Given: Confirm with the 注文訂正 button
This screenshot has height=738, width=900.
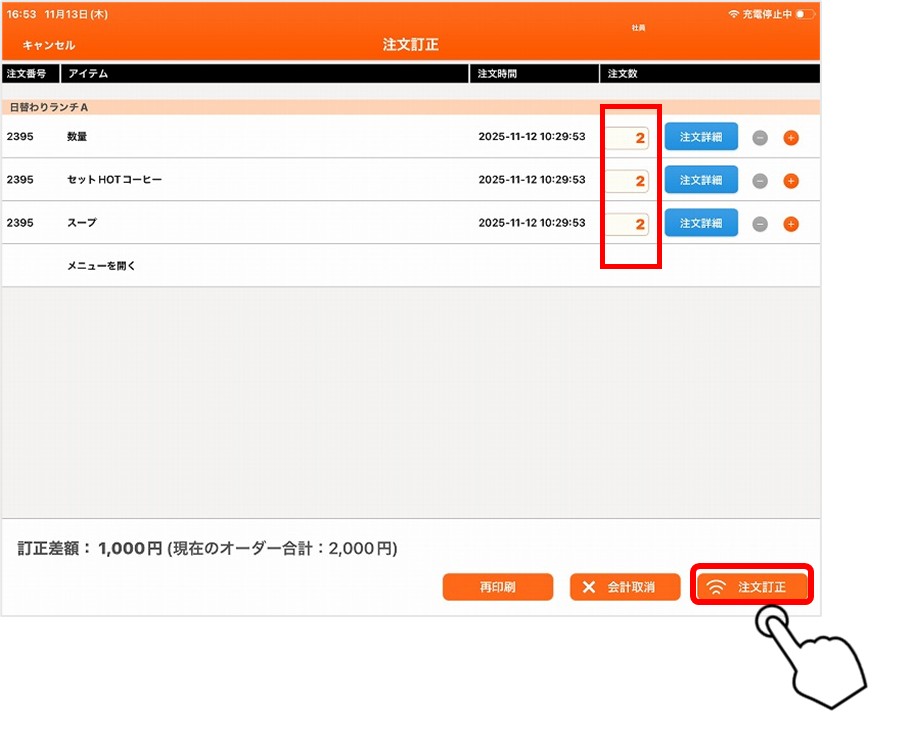Looking at the screenshot, I should [x=752, y=587].
